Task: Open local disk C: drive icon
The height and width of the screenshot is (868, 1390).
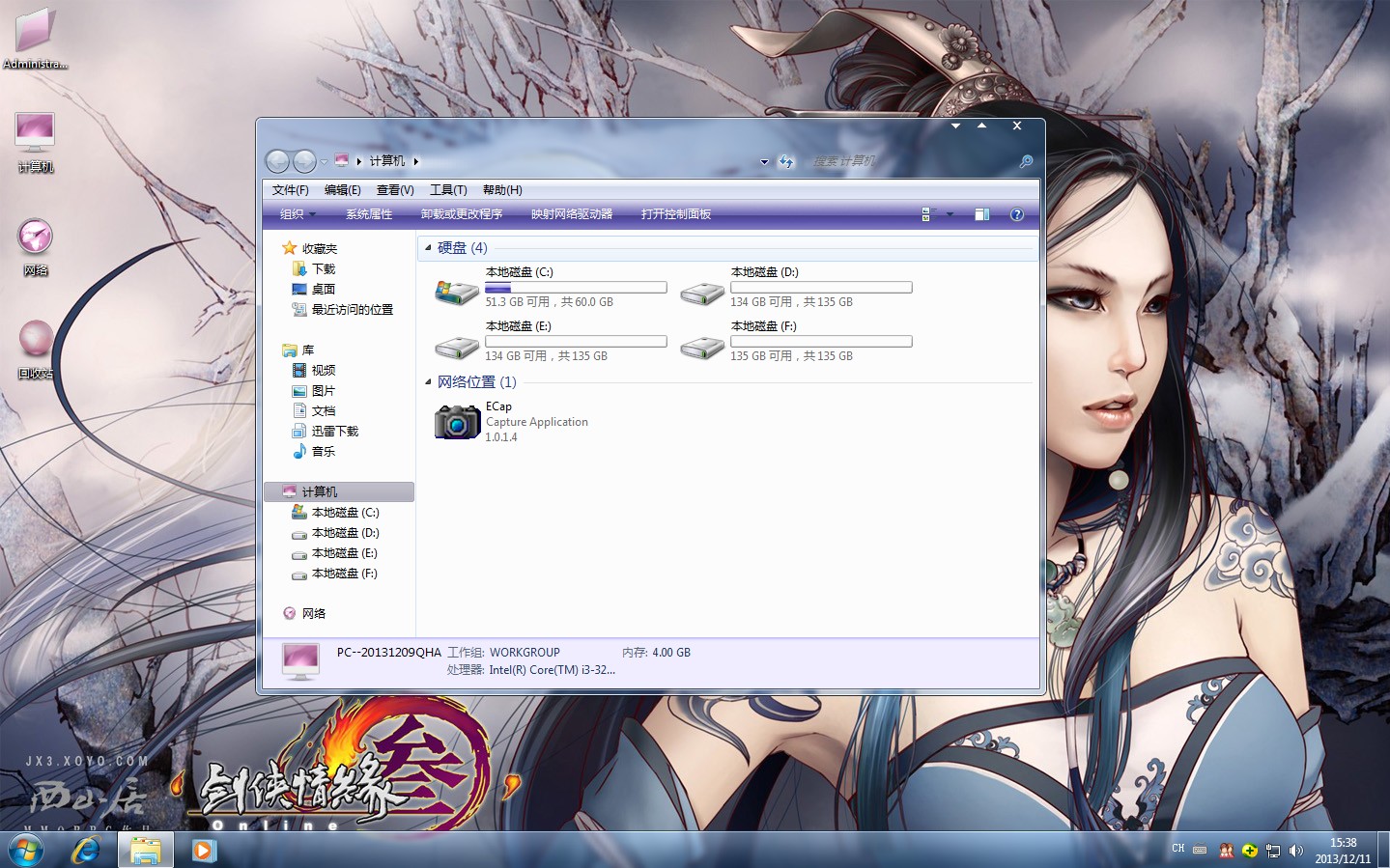Action: point(457,293)
